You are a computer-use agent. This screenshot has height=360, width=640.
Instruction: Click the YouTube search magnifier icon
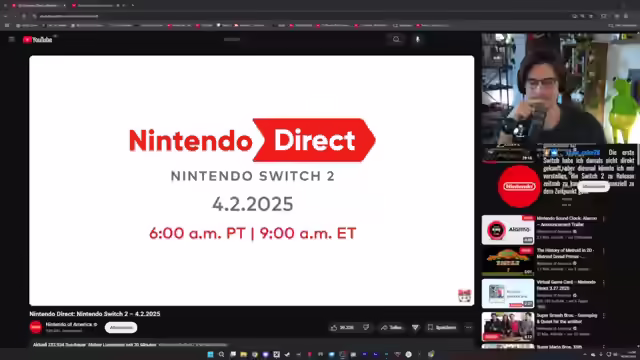click(x=396, y=40)
